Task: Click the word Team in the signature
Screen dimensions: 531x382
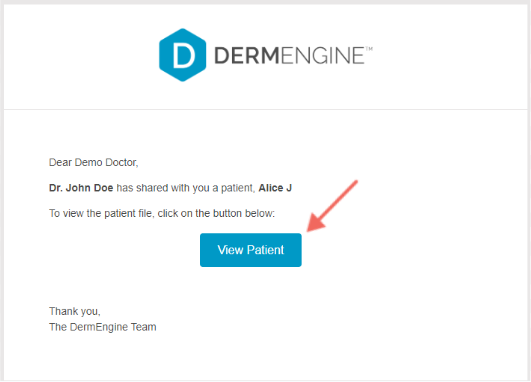Action: (144, 327)
